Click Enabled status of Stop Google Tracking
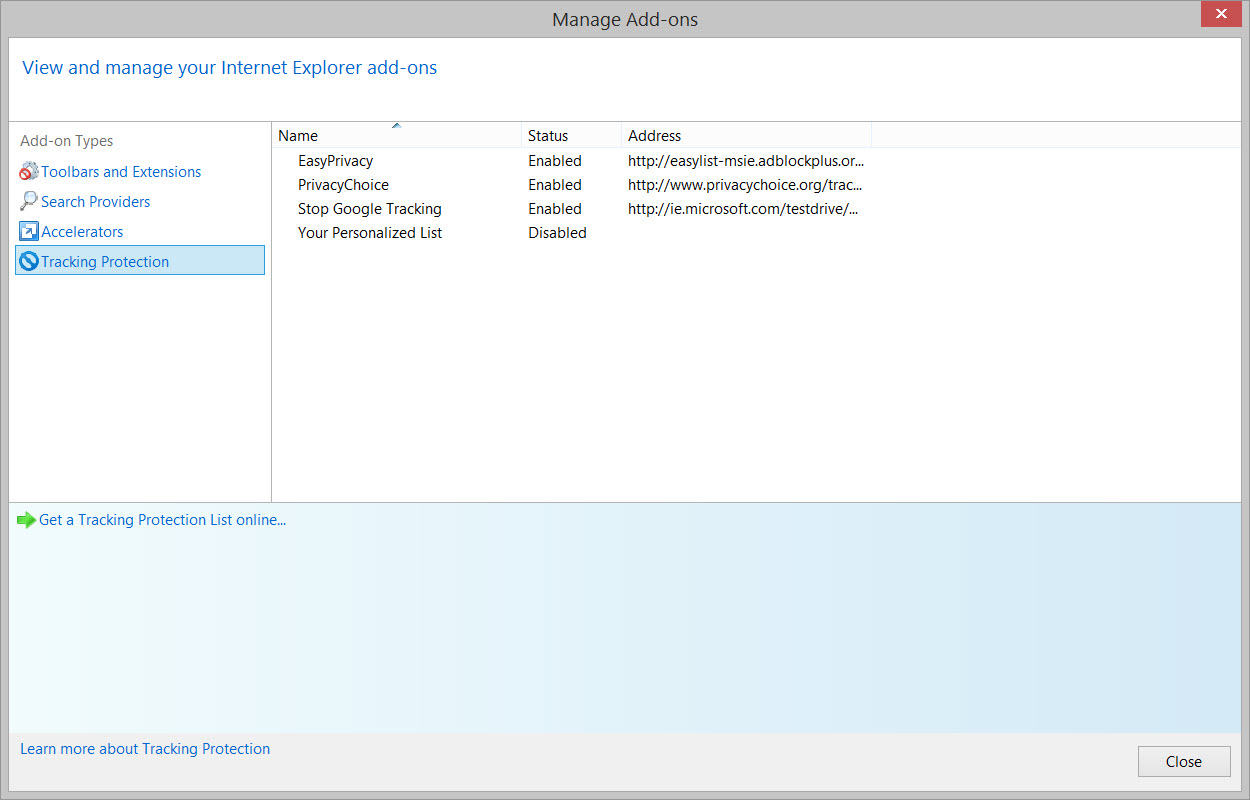Viewport: 1250px width, 800px height. pos(555,209)
